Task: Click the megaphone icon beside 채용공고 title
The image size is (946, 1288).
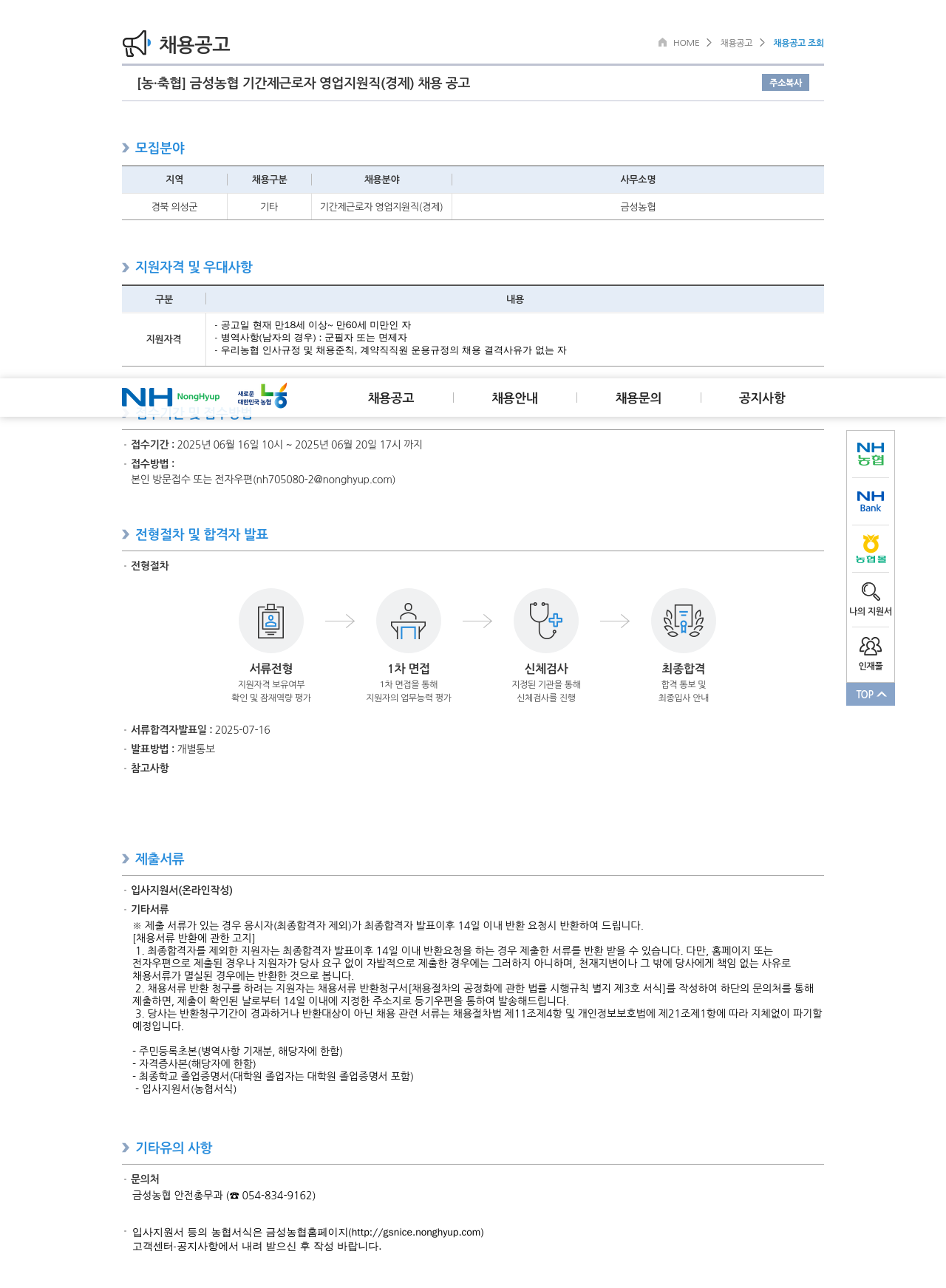Action: [x=137, y=44]
